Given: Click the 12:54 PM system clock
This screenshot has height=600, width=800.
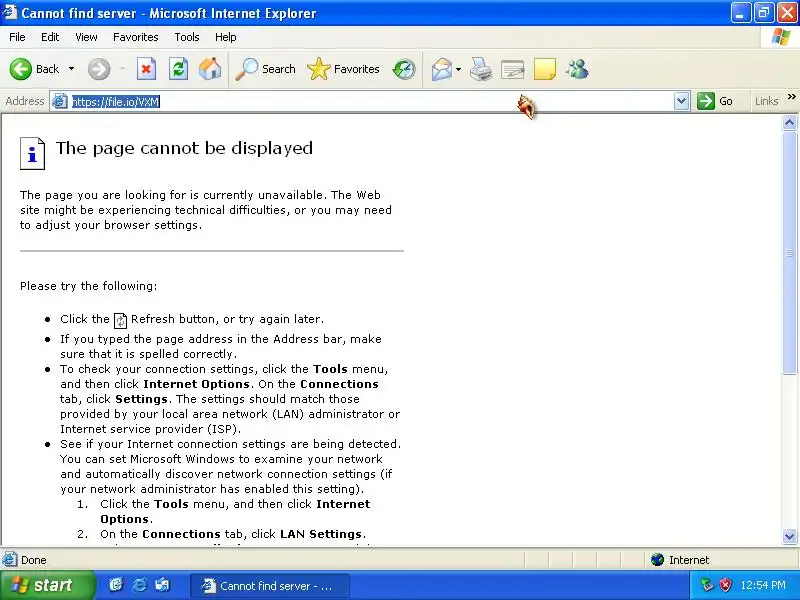Looking at the screenshot, I should pos(763,585).
